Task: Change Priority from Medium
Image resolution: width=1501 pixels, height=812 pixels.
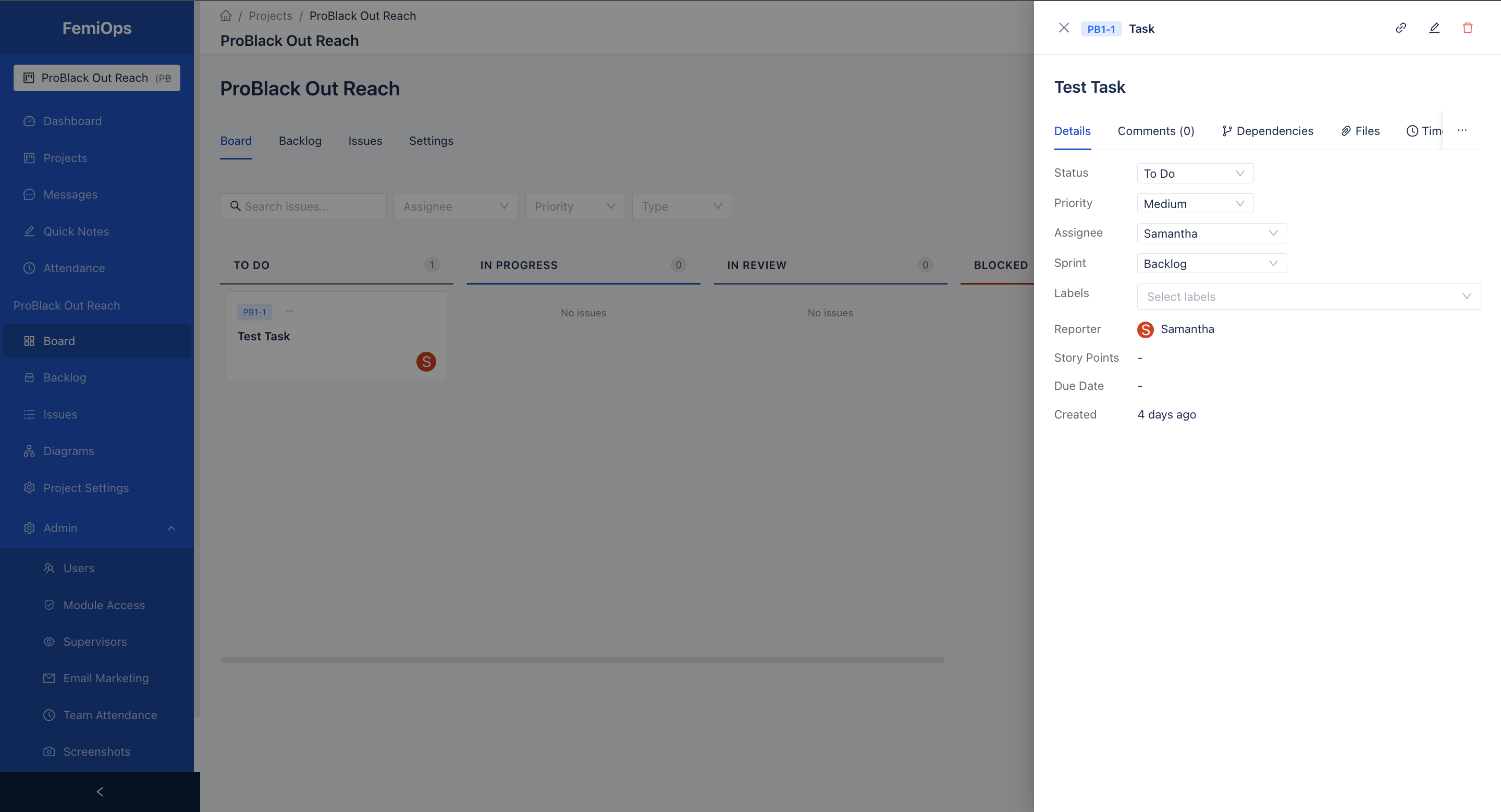Action: pyautogui.click(x=1195, y=204)
